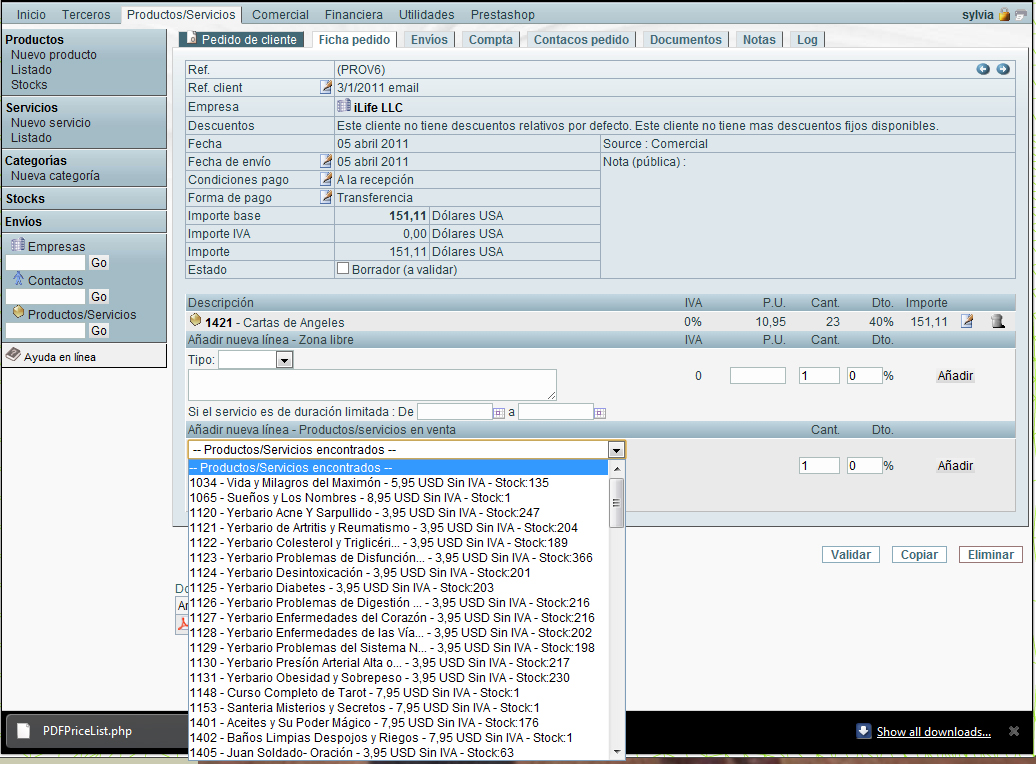This screenshot has height=764, width=1036.
Task: Open the Inicio top menu
Action: (31, 15)
